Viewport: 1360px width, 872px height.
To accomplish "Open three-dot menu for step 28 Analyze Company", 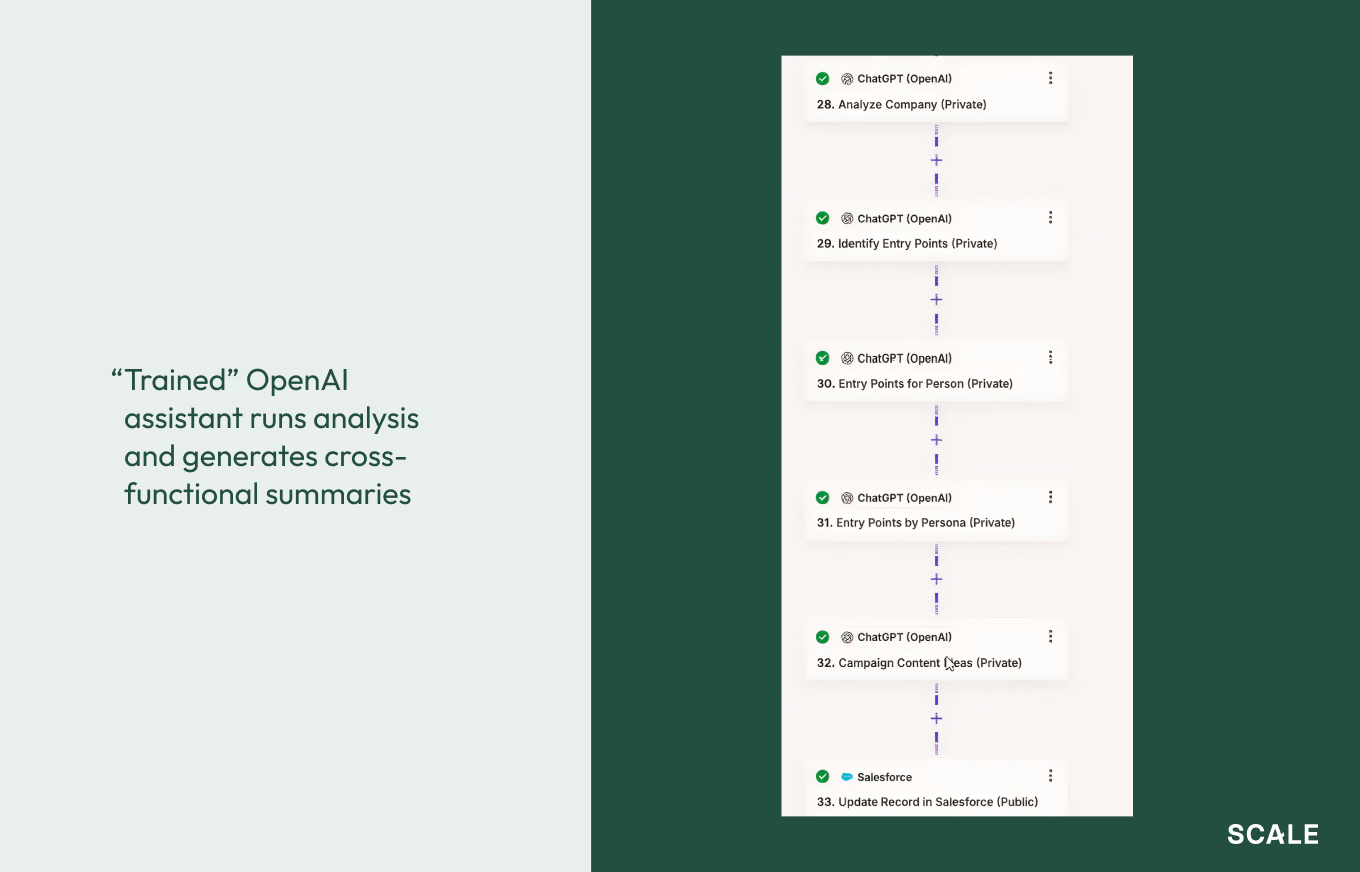I will tap(1050, 78).
